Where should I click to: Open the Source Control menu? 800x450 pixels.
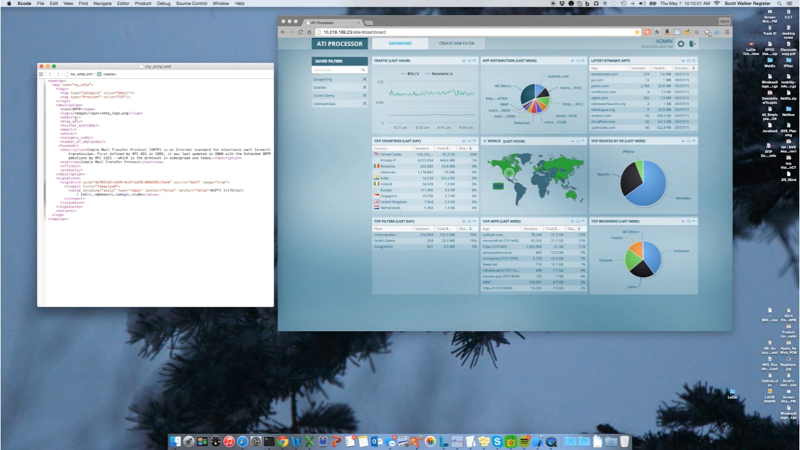(191, 3)
